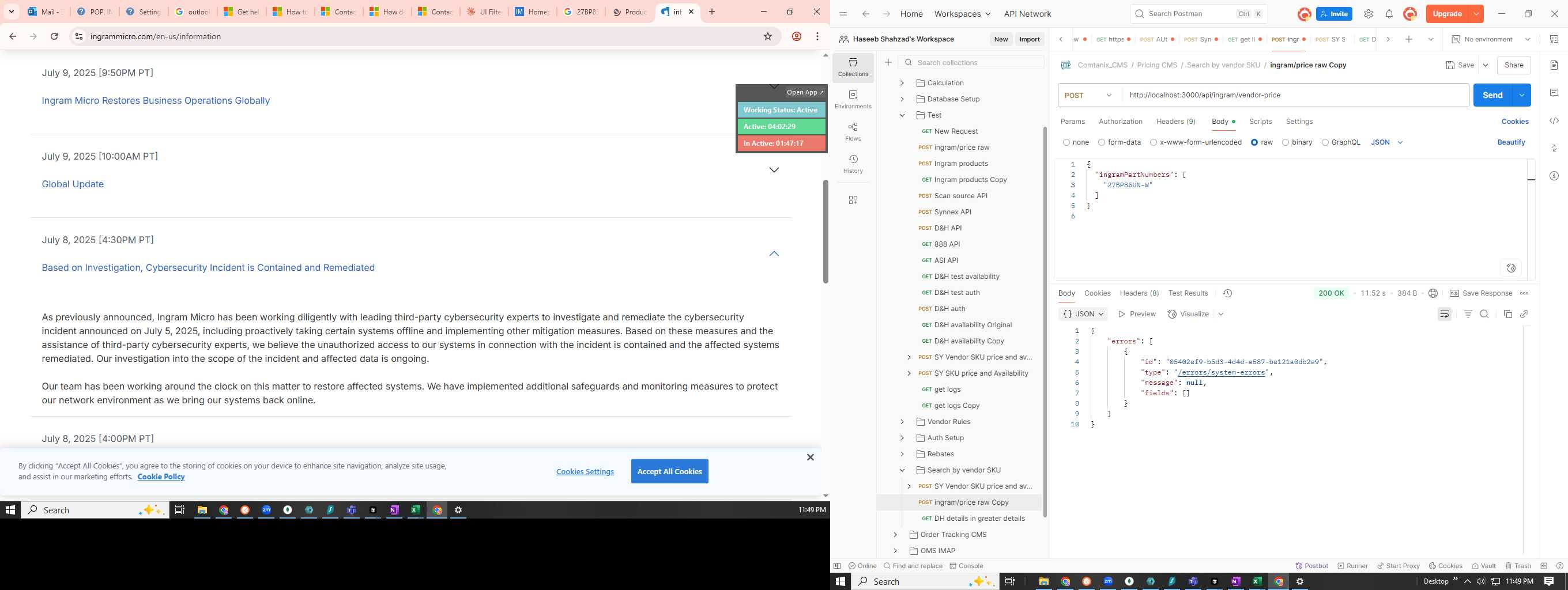This screenshot has width=1568, height=590.
Task: Switch to the Scripts tab
Action: (1260, 122)
